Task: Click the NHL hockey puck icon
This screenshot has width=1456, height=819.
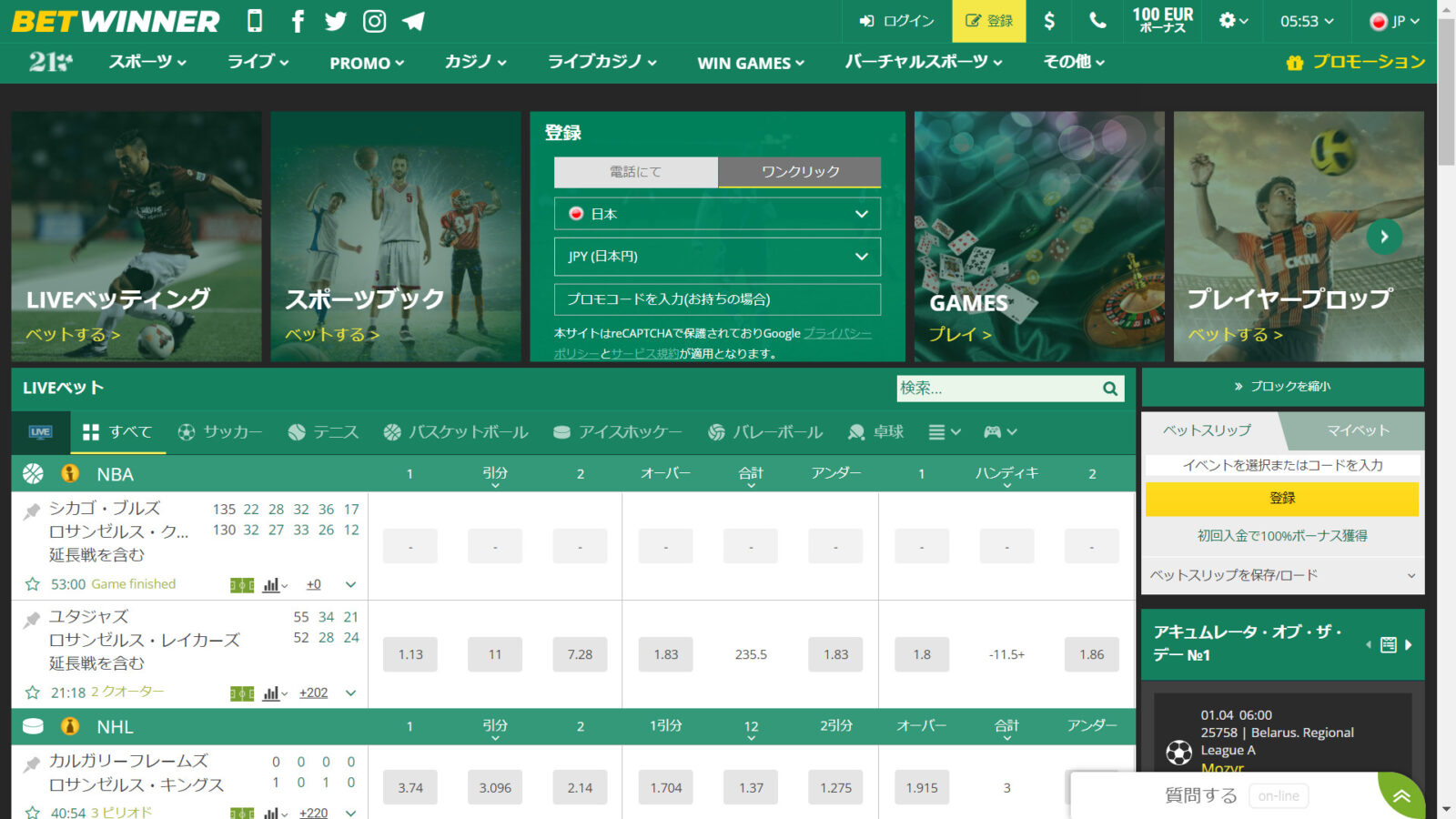Action: (33, 726)
